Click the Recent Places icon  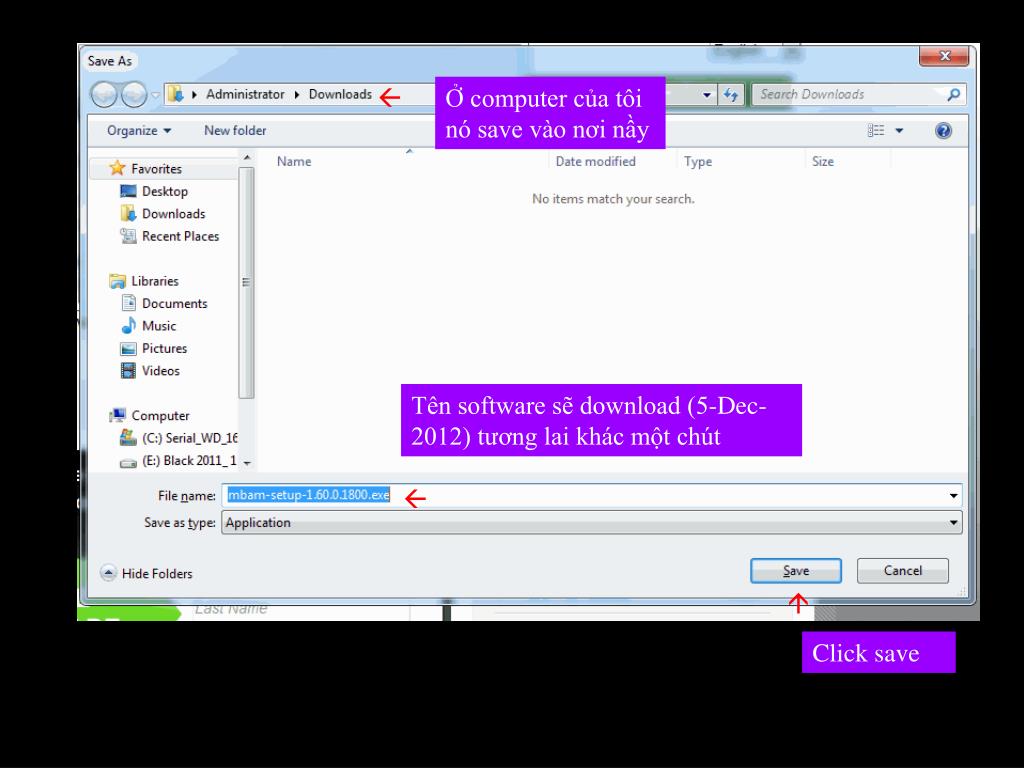(x=129, y=236)
